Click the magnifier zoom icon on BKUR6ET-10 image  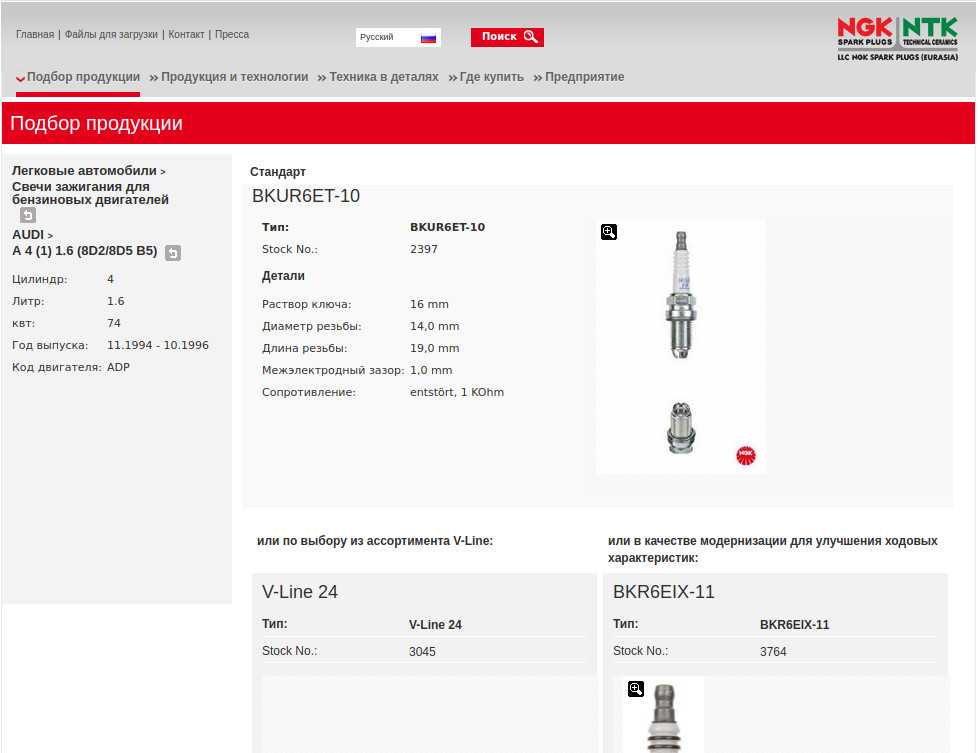click(x=609, y=232)
